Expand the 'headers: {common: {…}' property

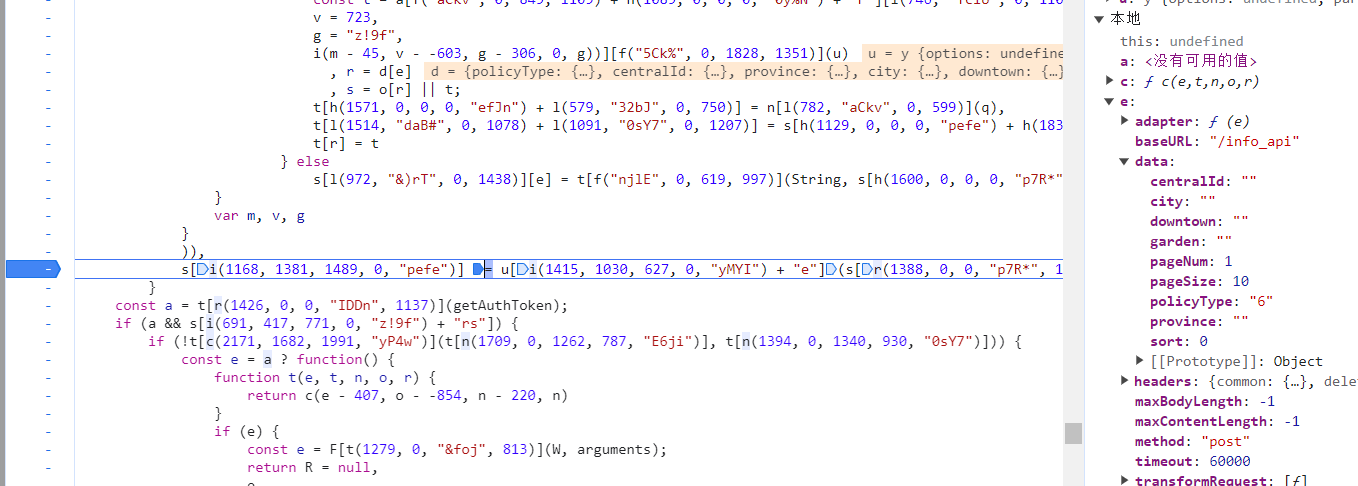click(x=1125, y=381)
